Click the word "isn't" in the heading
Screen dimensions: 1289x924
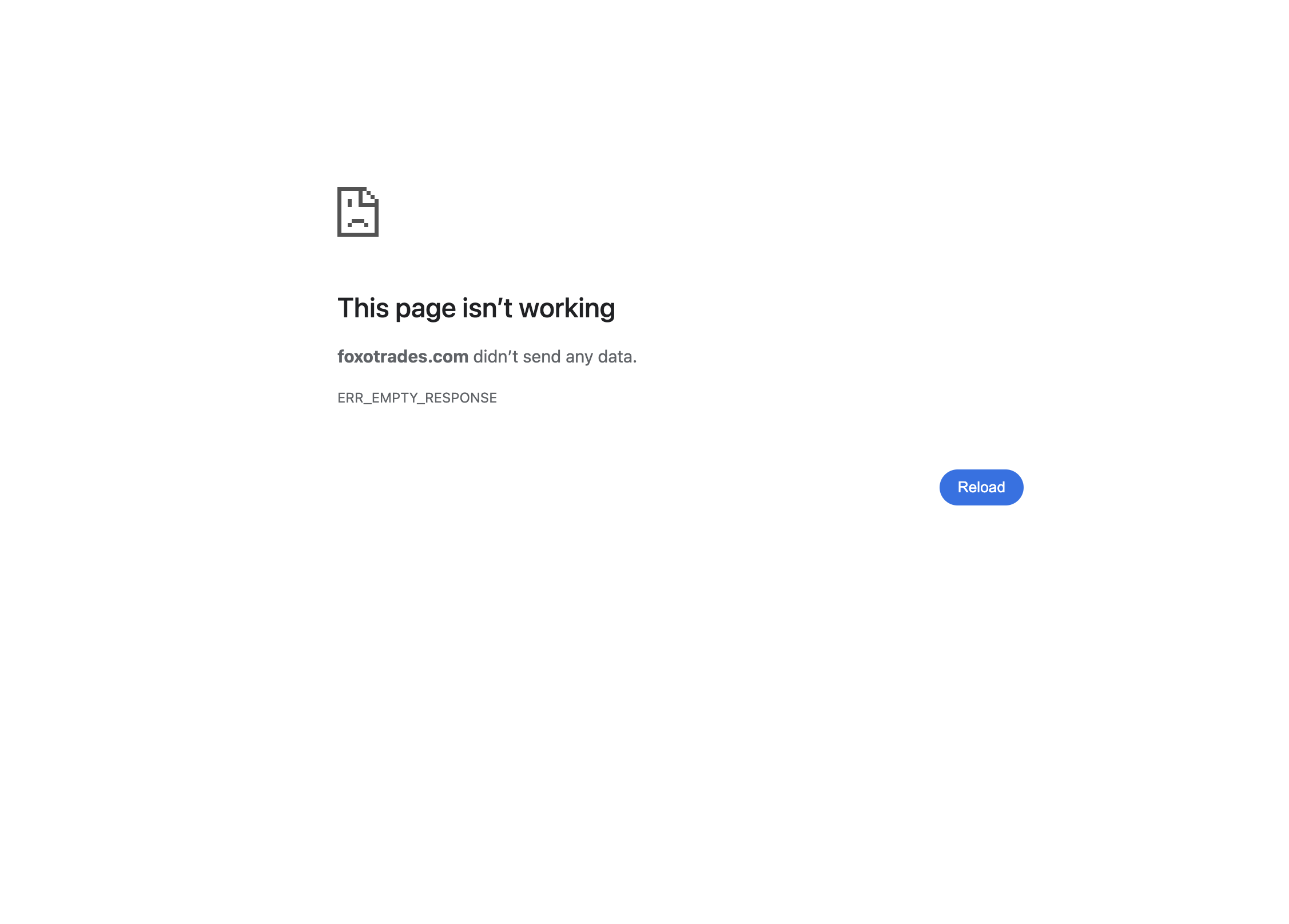point(487,308)
